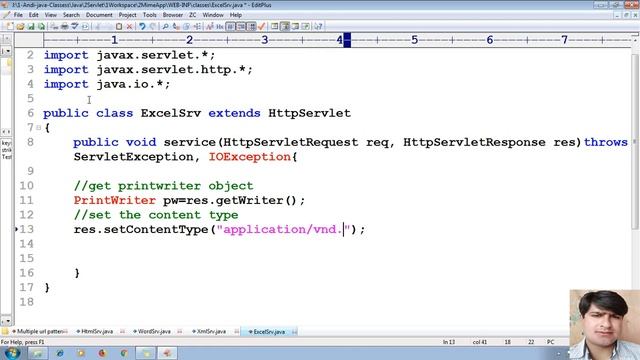Click the Open file folder icon
Screen dimensions: 640x360
coord(20,27)
